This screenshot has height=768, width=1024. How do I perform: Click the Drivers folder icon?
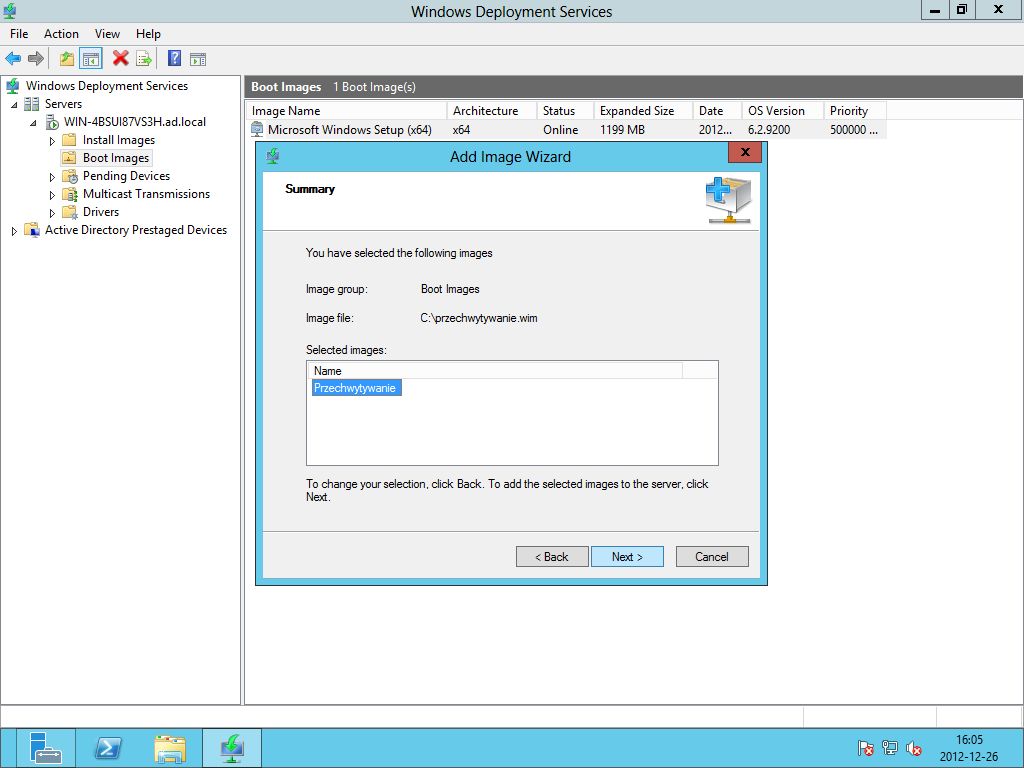(70, 212)
